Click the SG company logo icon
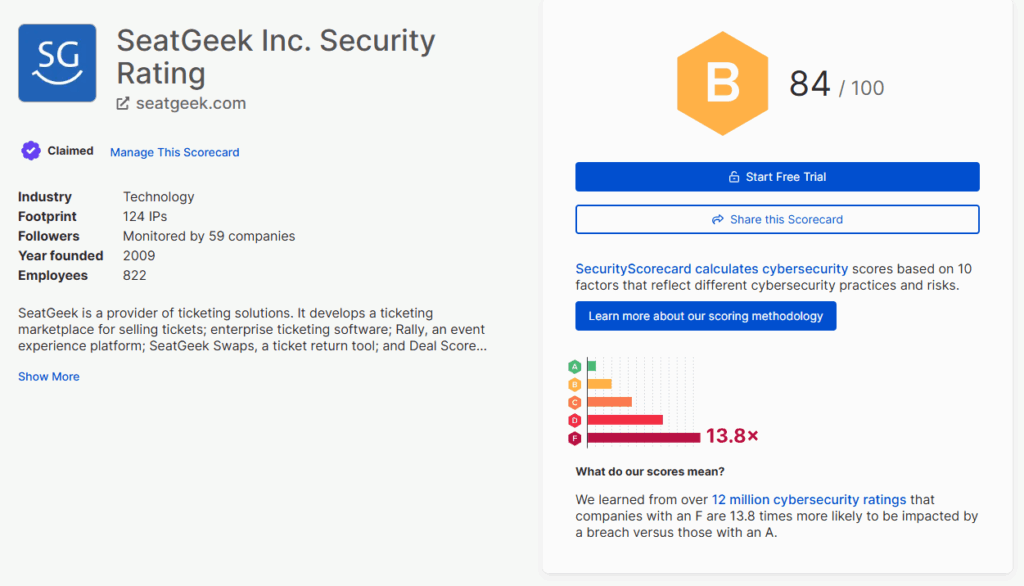The image size is (1024, 586). click(56, 63)
